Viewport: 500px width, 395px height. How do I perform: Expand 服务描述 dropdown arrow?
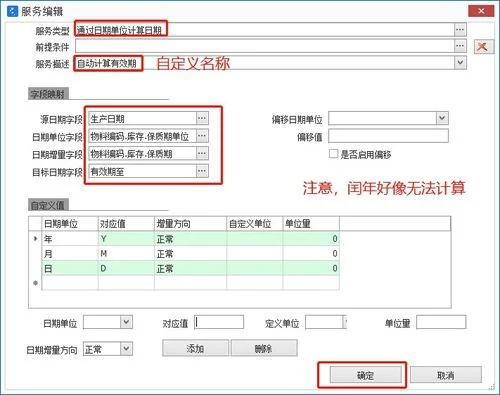point(460,63)
